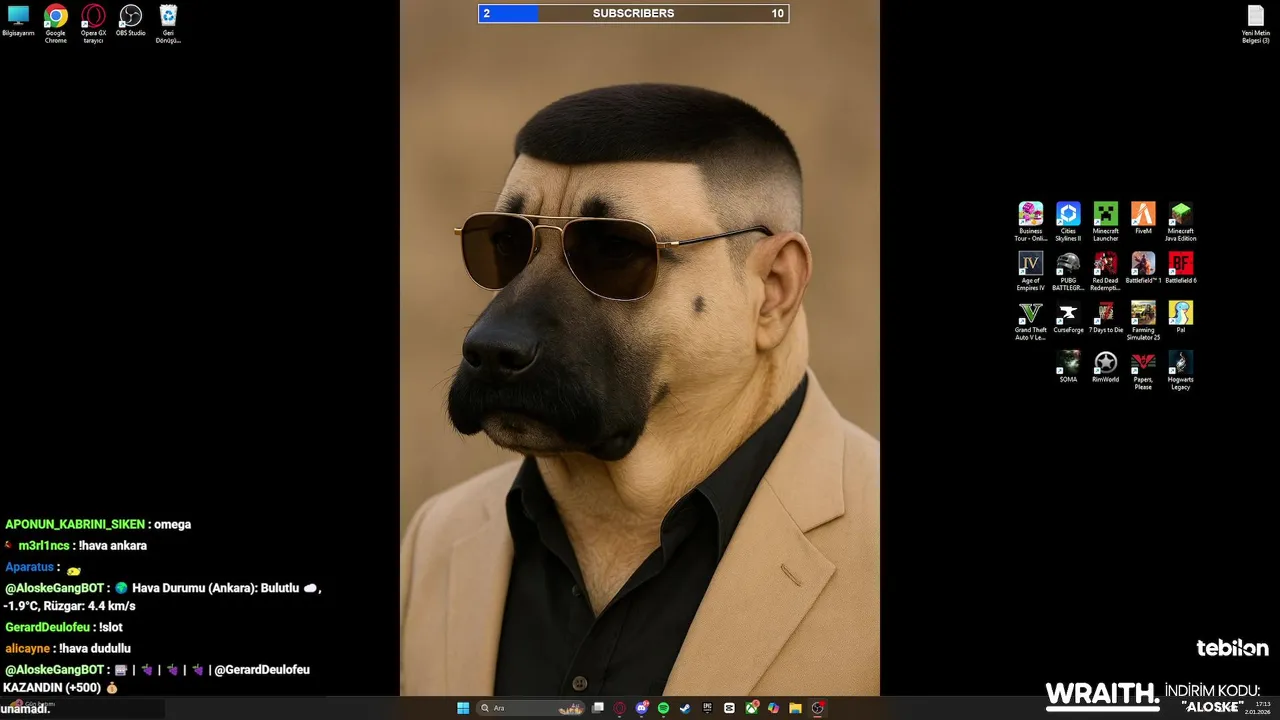Select the Minecraft Java Edition shortcut
This screenshot has height=720, width=1280.
1180,222
